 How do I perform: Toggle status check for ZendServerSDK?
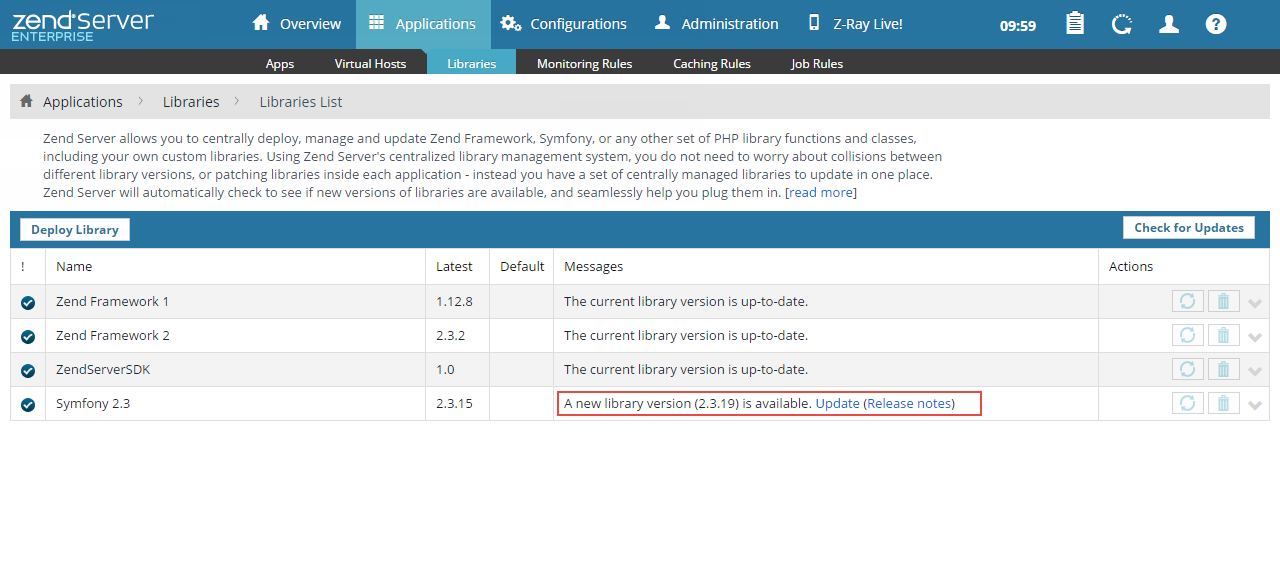point(28,370)
